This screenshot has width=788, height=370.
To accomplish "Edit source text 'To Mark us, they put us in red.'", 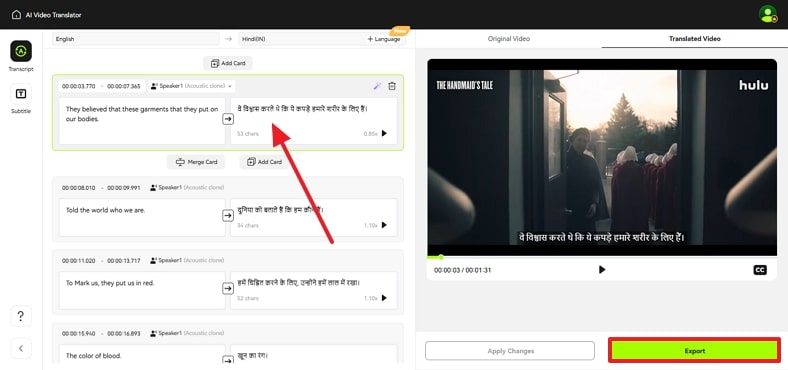I will pos(142,291).
